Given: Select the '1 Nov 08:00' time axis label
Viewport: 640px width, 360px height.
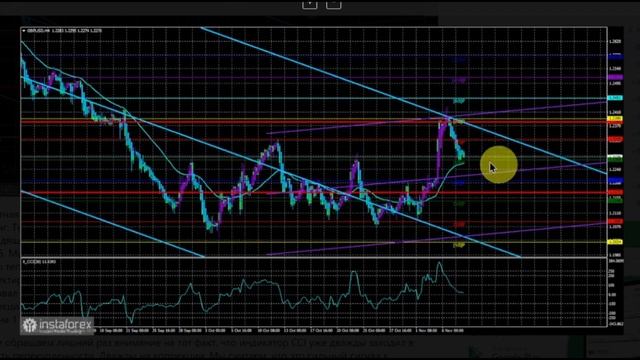Looking at the screenshot, I should point(426,330).
